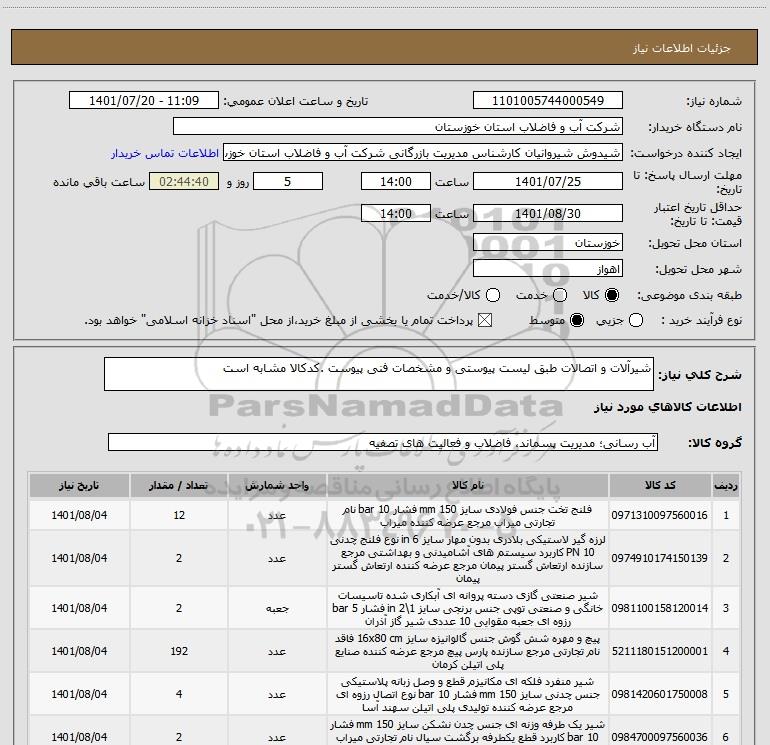Click the ردیف column header
Screen dimensions: 770x745
click(x=726, y=485)
